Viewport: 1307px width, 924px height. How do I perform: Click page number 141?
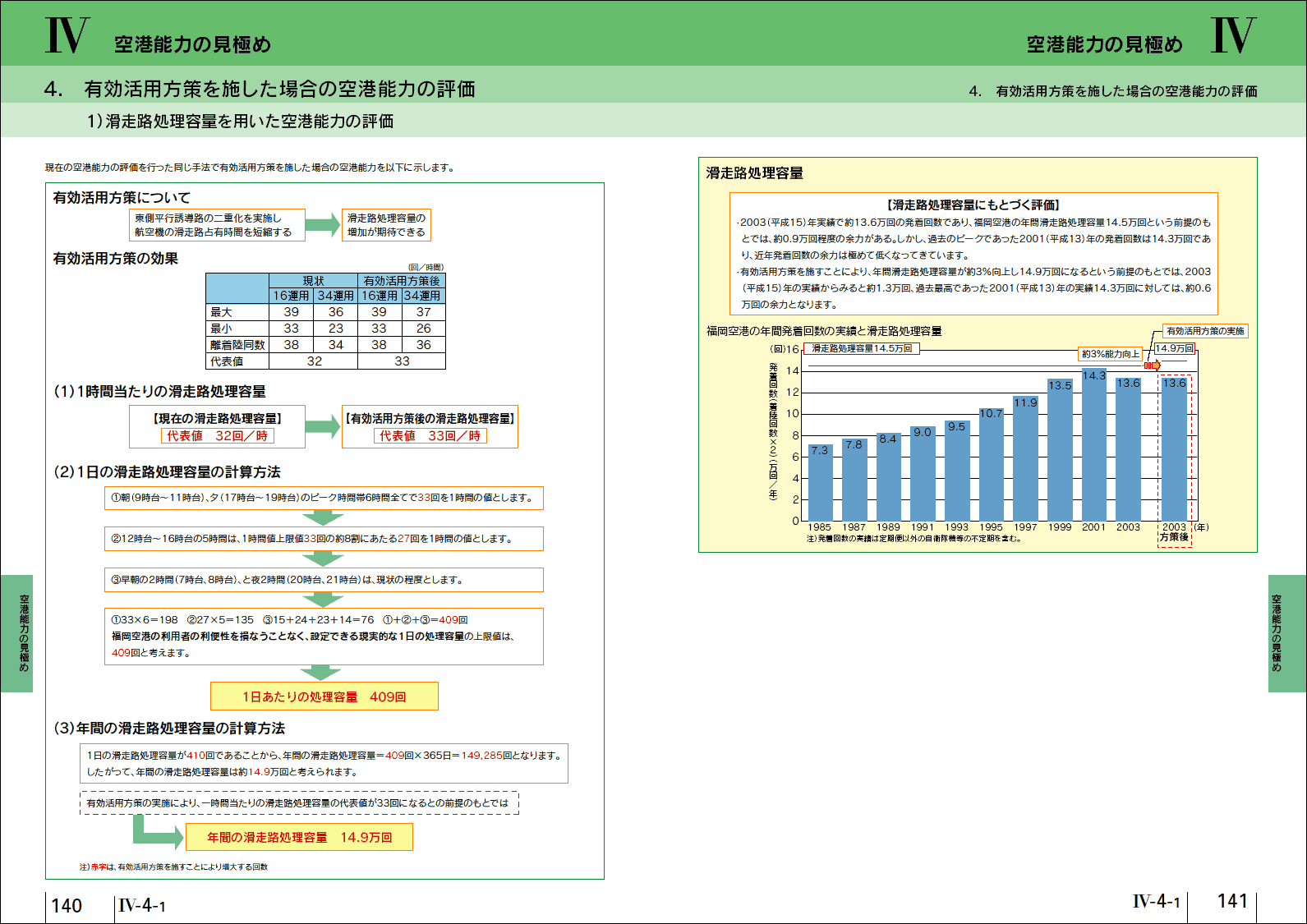pos(1232,902)
